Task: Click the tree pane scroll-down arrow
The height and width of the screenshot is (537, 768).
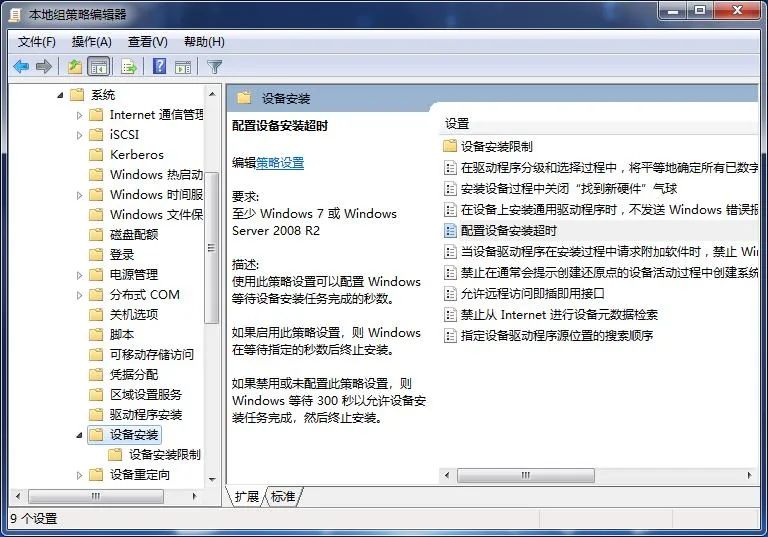Action: 212,479
